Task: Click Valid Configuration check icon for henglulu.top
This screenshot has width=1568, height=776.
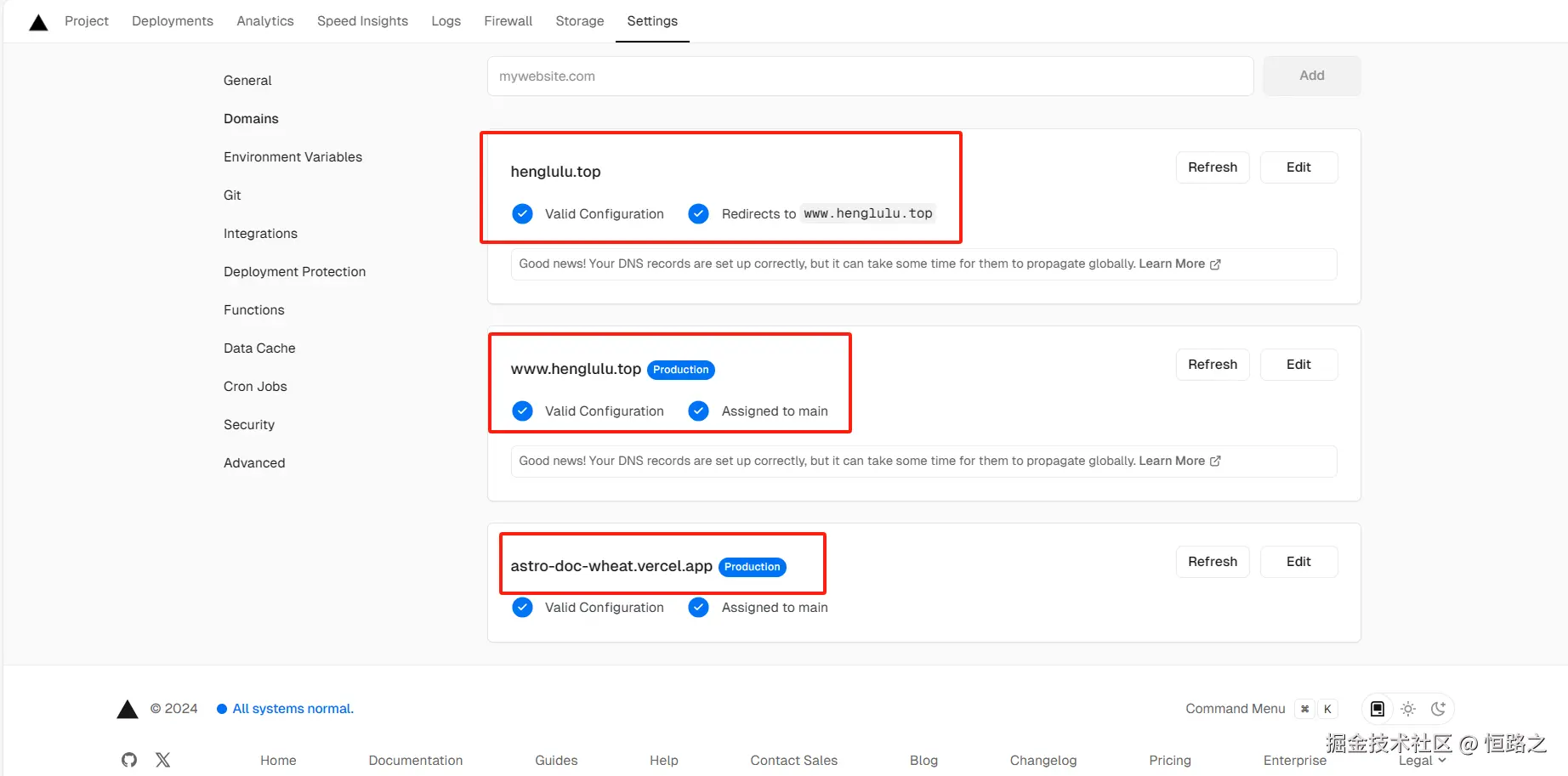Action: click(x=523, y=213)
